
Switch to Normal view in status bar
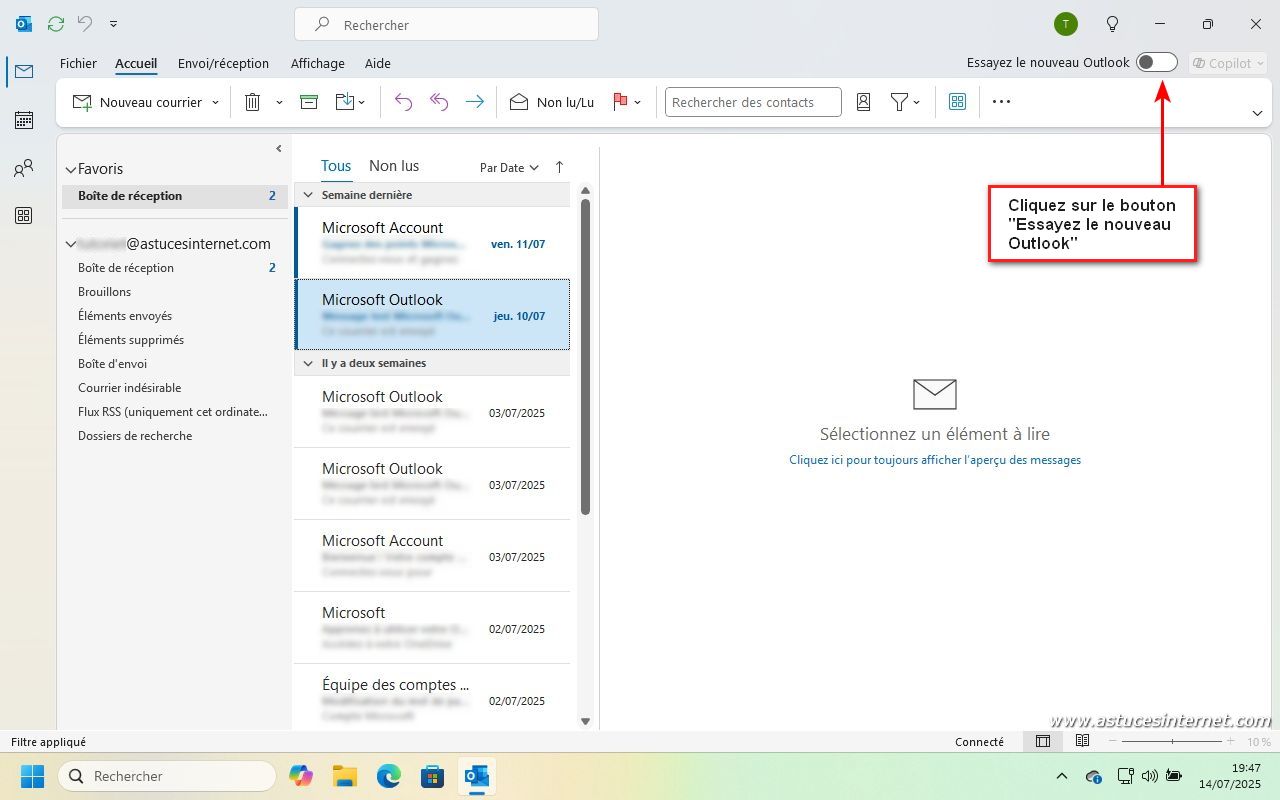coord(1043,741)
